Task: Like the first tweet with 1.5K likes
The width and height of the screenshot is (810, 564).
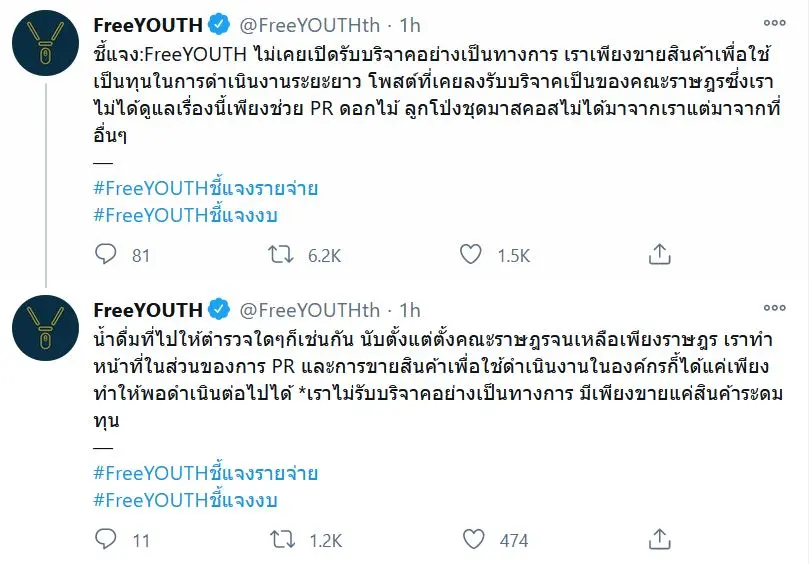Action: [x=471, y=255]
